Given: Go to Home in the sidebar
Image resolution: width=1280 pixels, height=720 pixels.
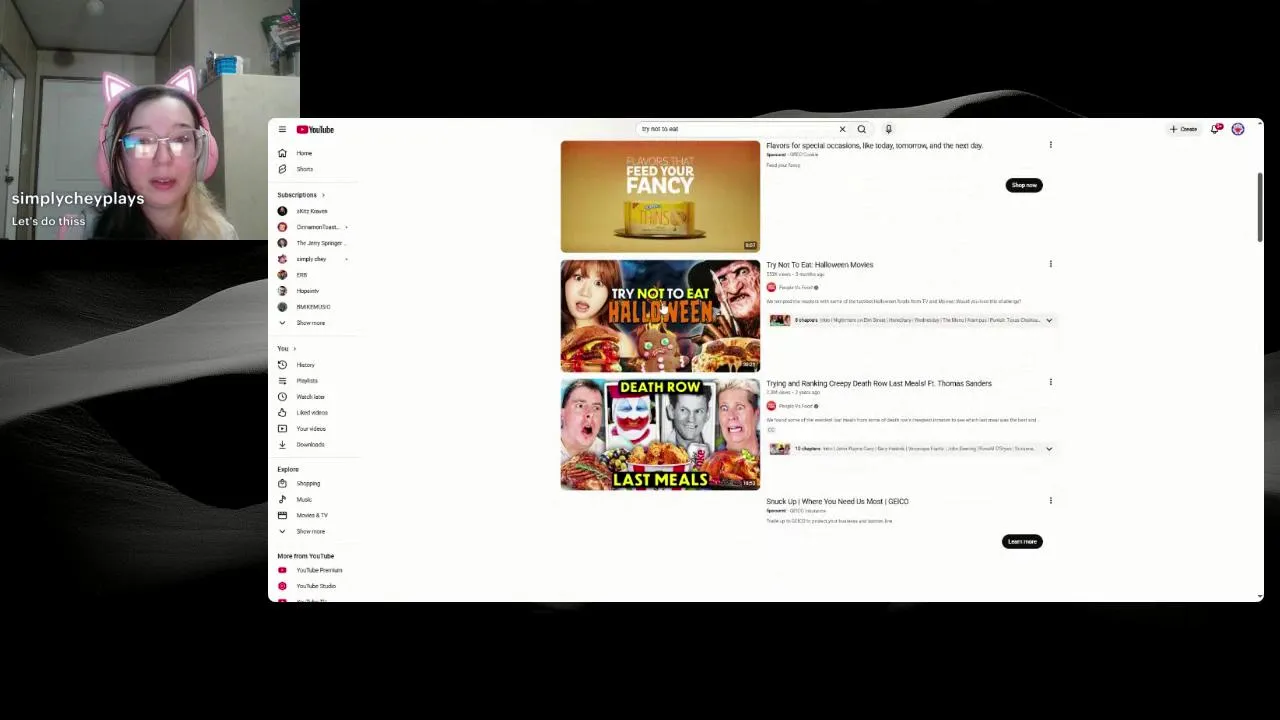Looking at the screenshot, I should [304, 153].
